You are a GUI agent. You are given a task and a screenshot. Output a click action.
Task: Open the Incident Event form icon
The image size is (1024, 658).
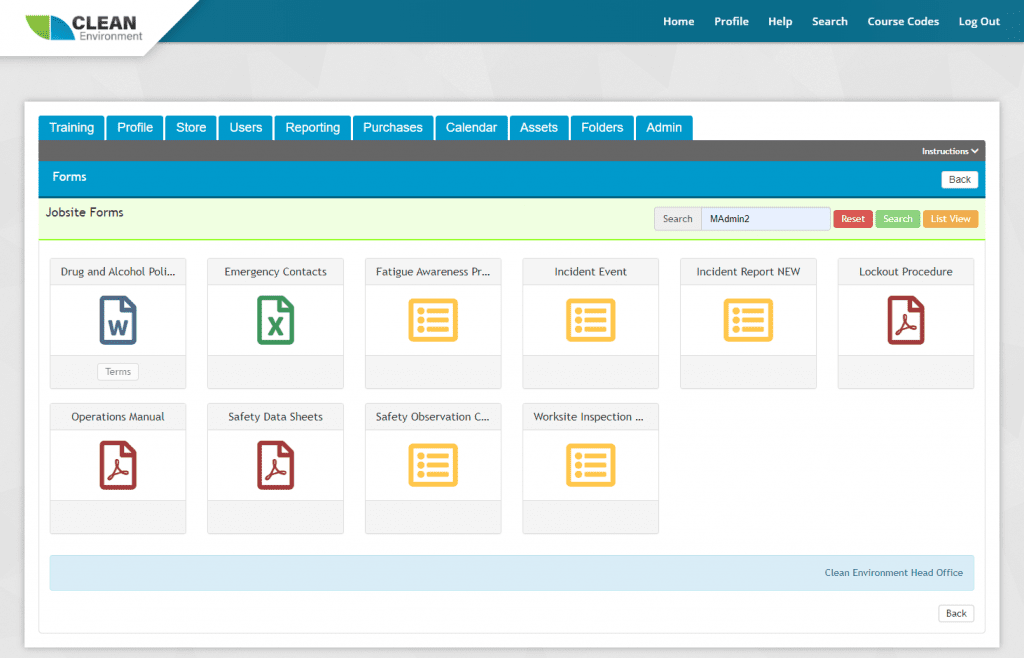590,320
